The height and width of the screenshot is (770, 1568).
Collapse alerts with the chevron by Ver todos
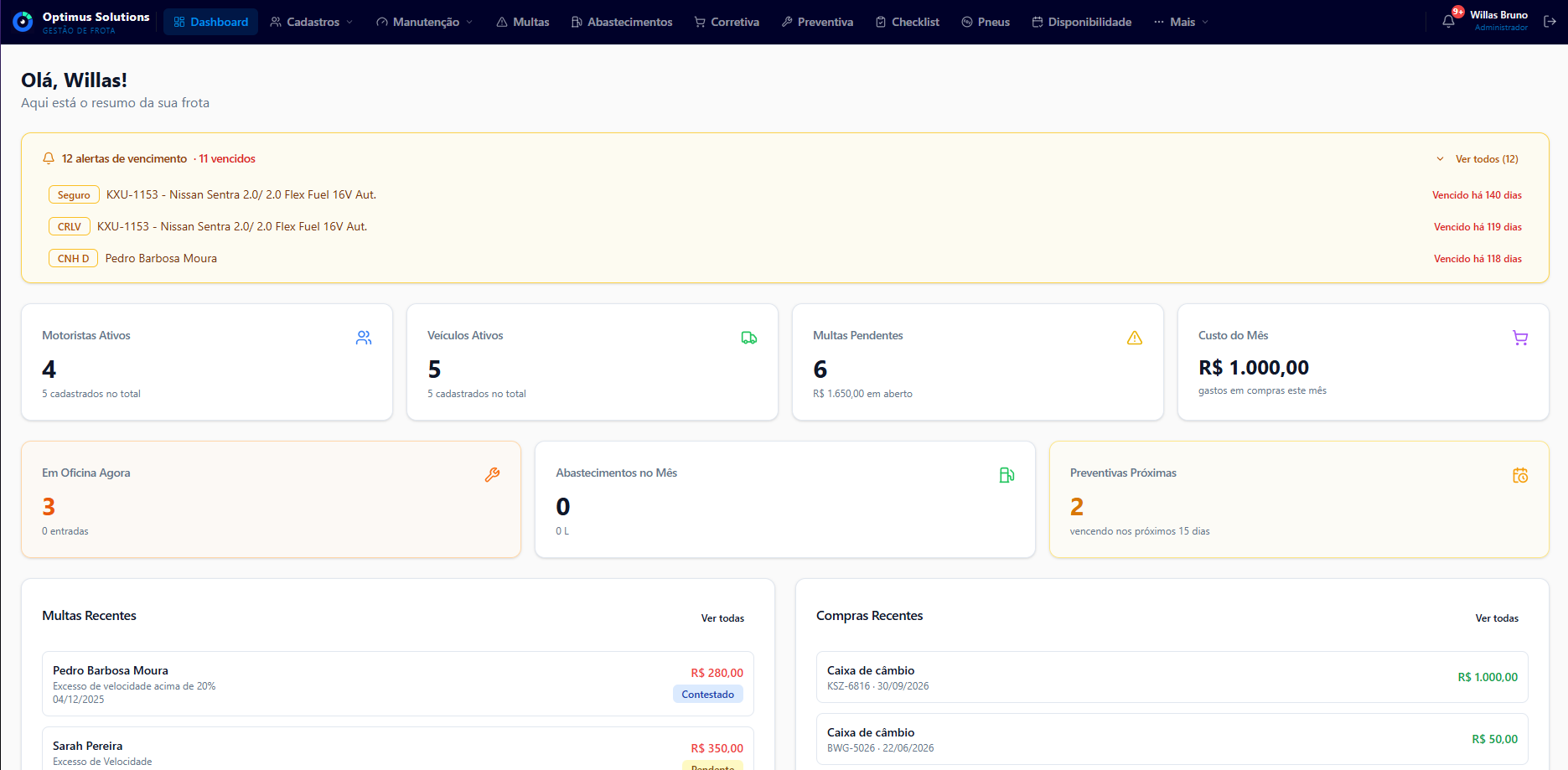[x=1440, y=159]
